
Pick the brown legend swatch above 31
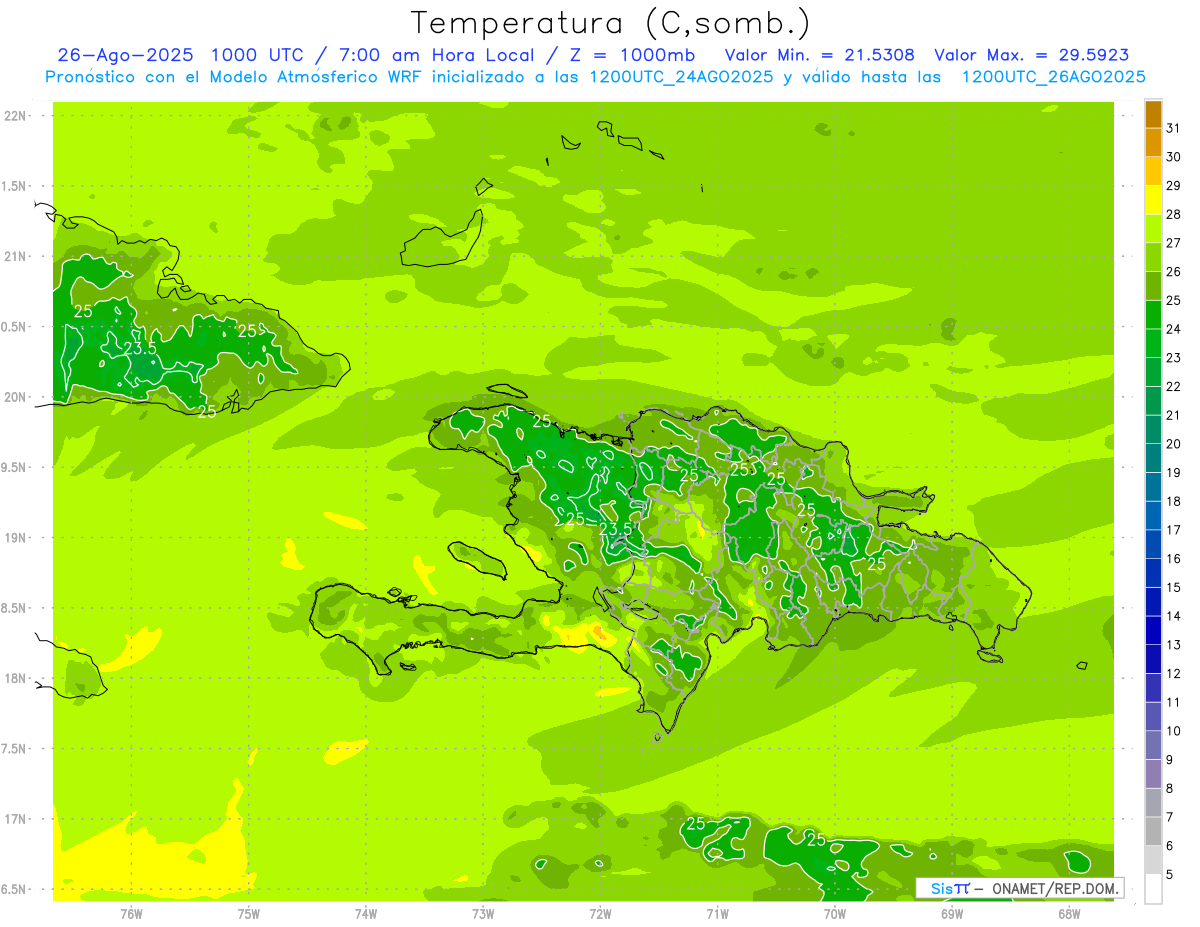pos(1153,114)
